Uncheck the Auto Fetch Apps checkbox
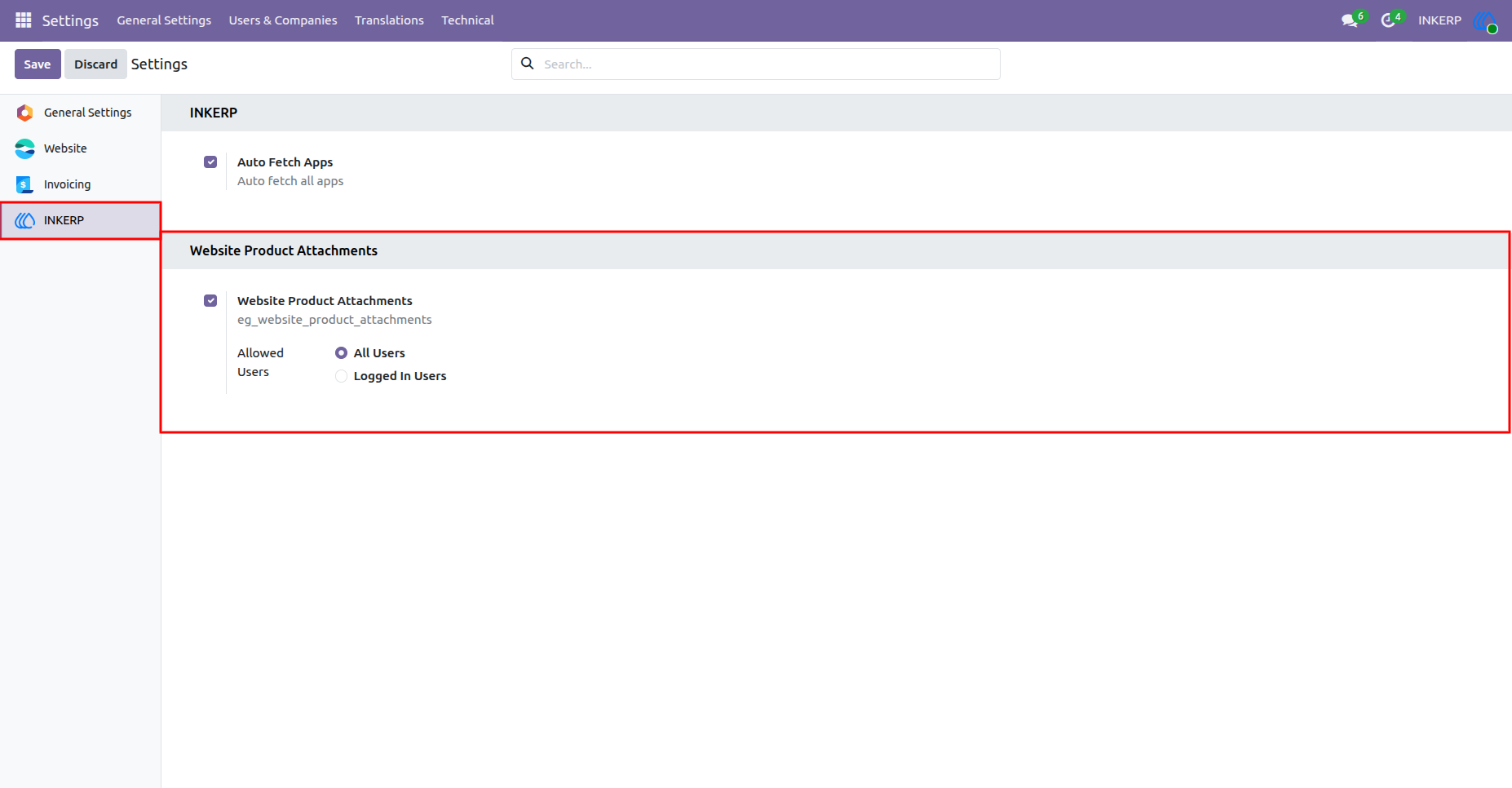 [210, 162]
